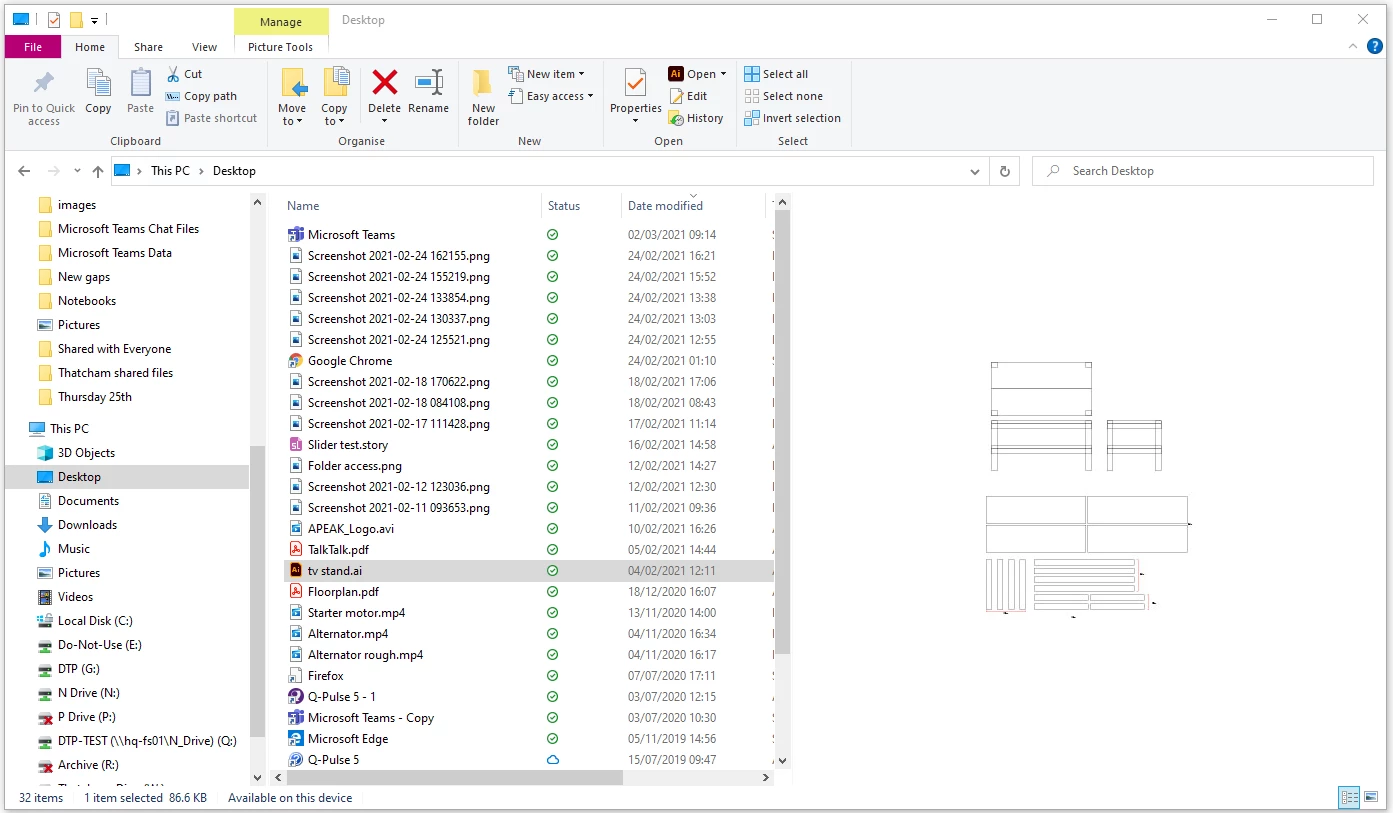Switch to the View ribbon tab
The image size is (1393, 813).
(x=204, y=46)
